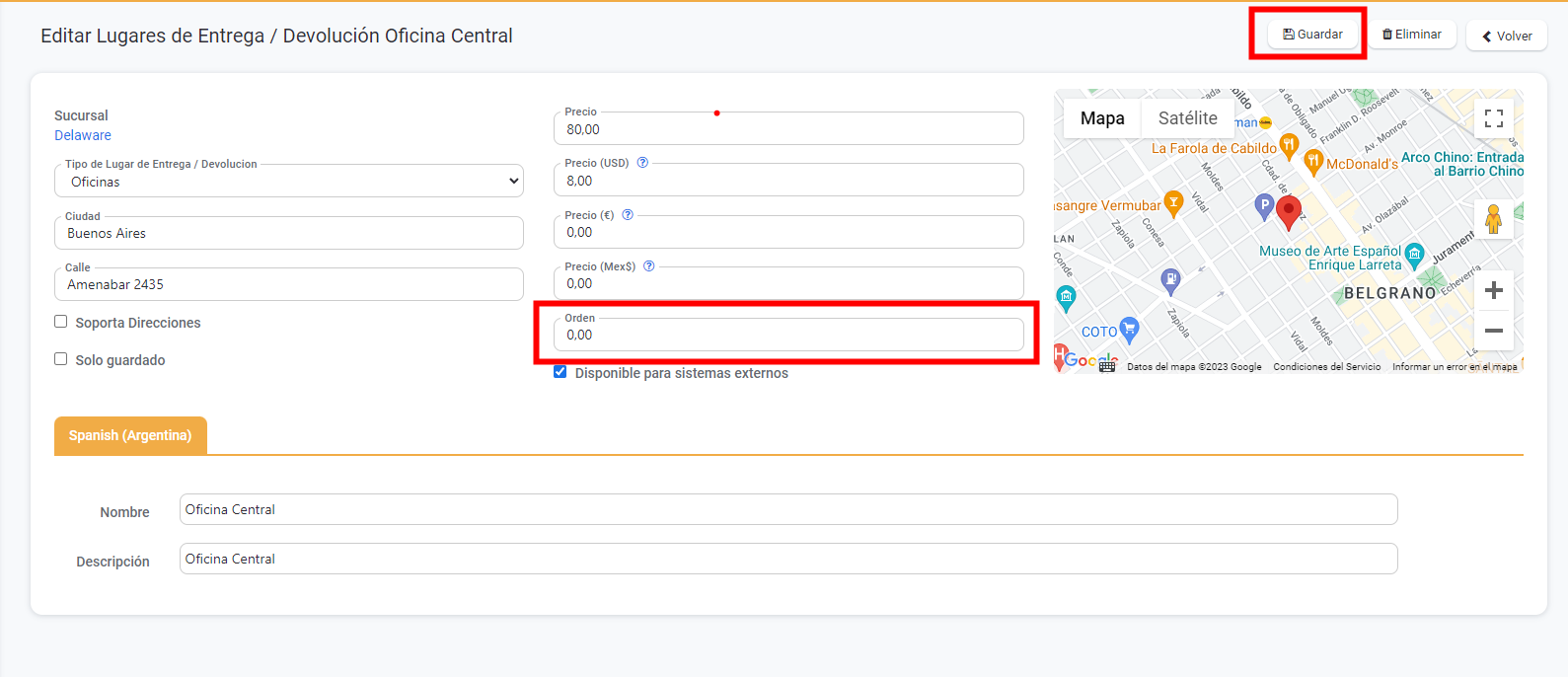Enable the Soporta Direcciones checkbox
The height and width of the screenshot is (677, 1568).
[61, 322]
